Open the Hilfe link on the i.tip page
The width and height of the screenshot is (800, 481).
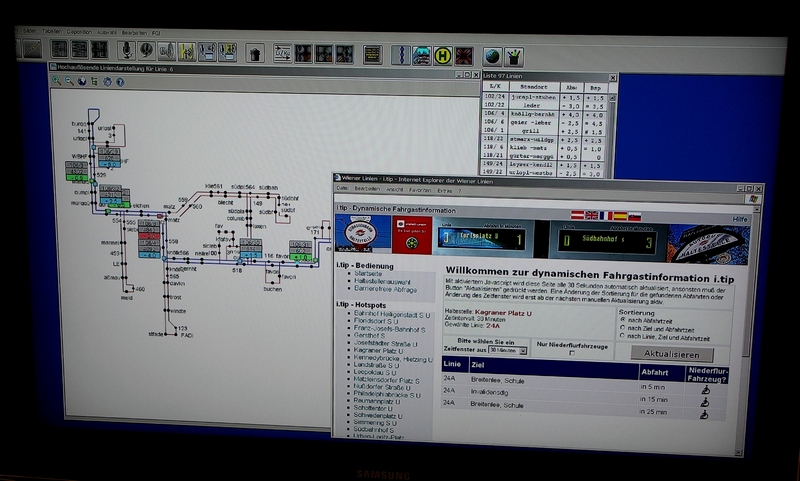click(x=740, y=219)
